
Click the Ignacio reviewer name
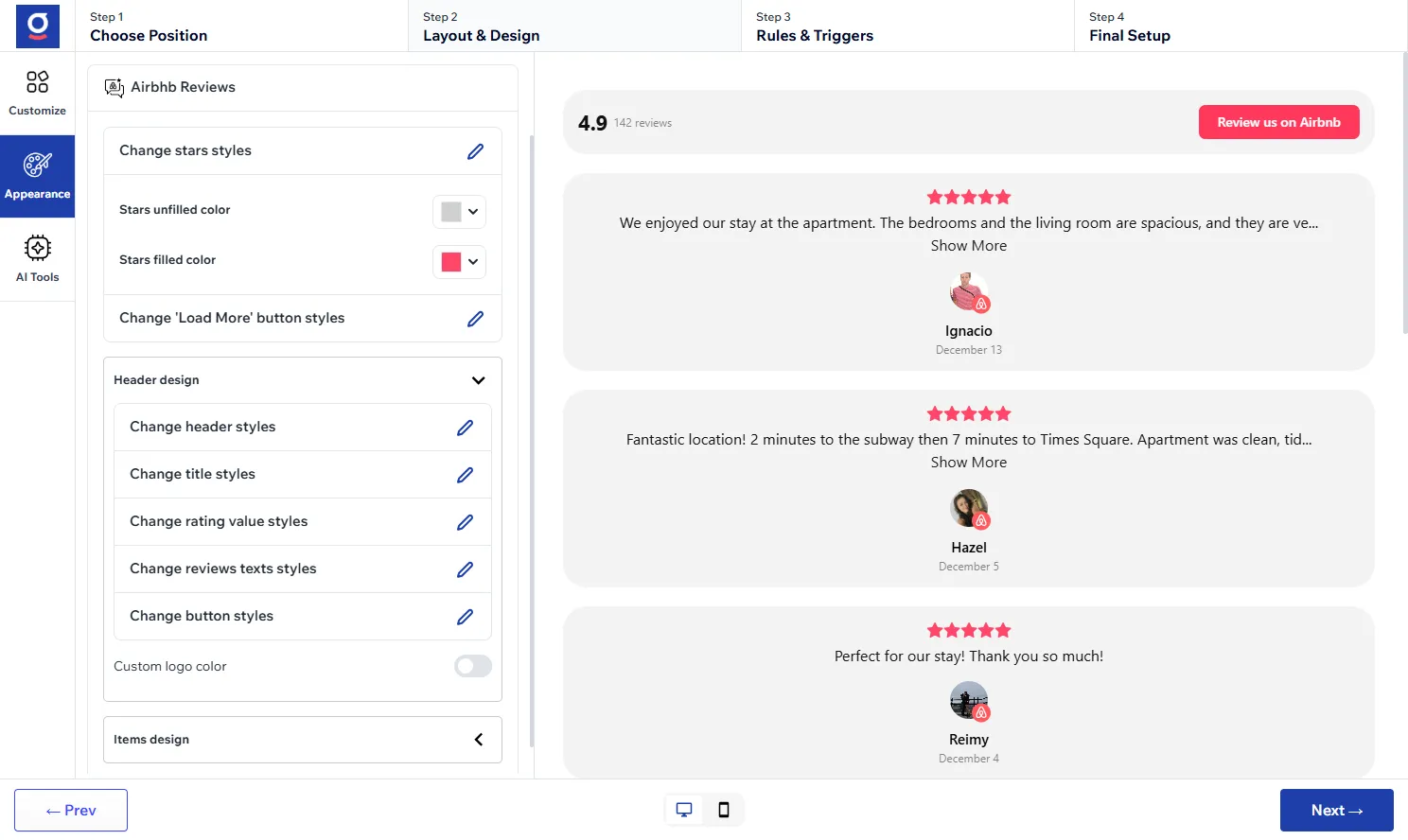969,331
